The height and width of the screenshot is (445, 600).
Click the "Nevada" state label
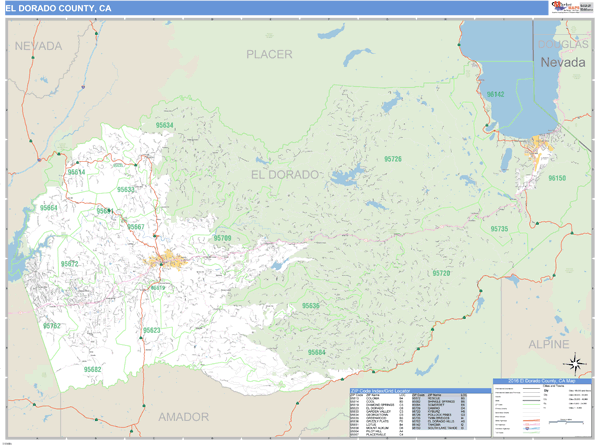coord(563,62)
